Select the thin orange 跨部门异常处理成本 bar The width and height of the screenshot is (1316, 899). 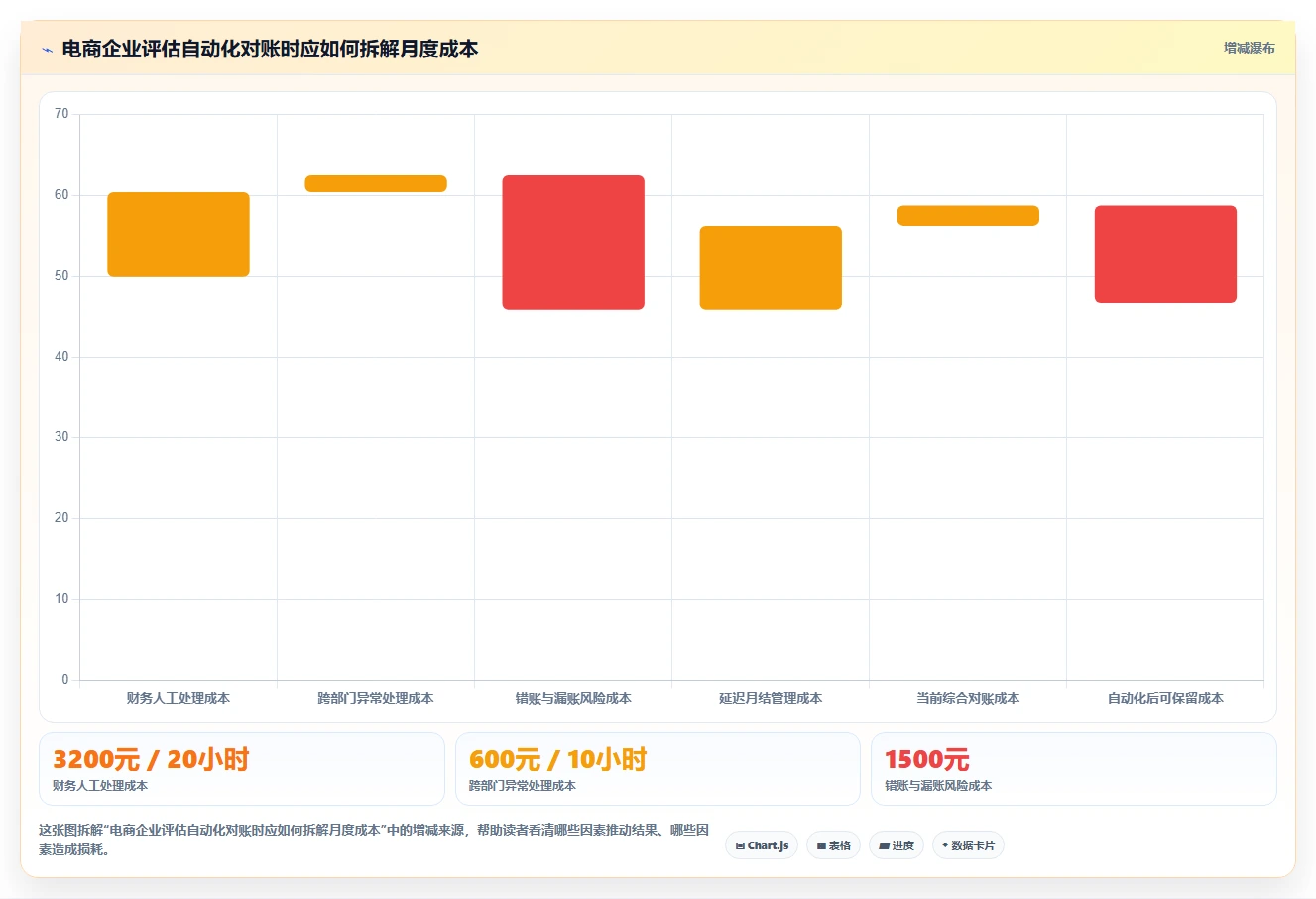point(376,183)
